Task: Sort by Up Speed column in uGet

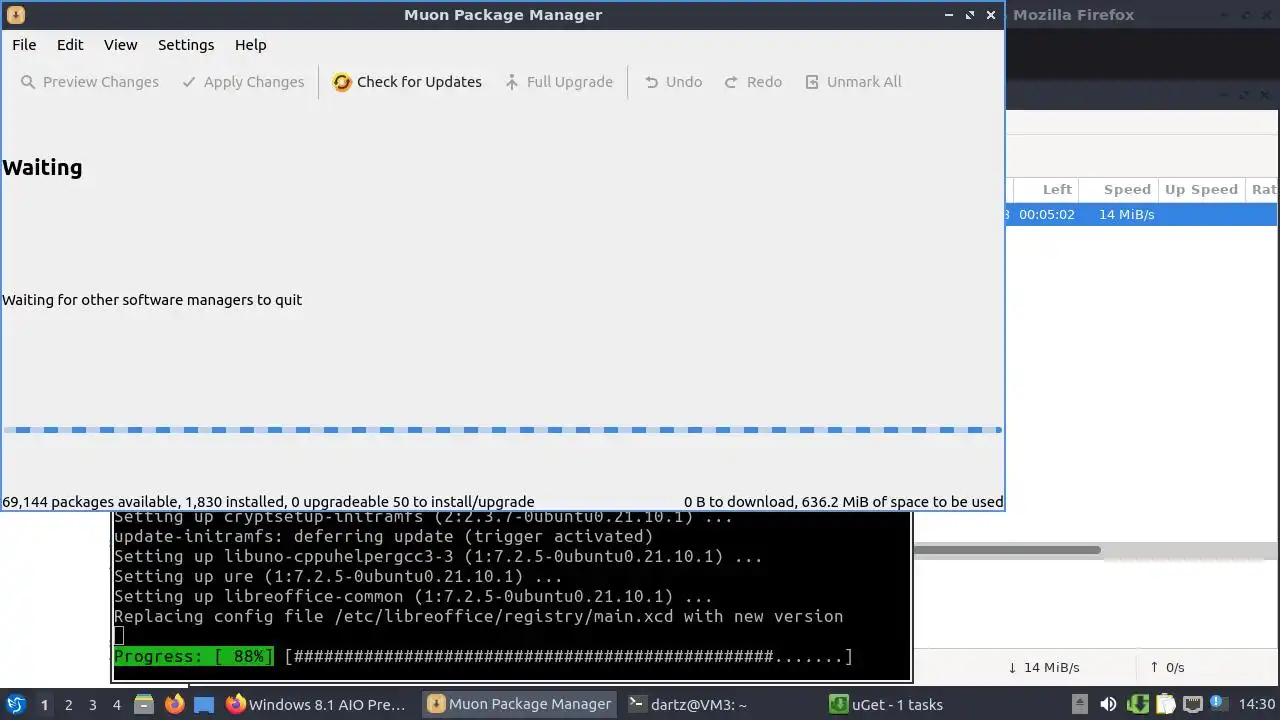Action: (1201, 189)
